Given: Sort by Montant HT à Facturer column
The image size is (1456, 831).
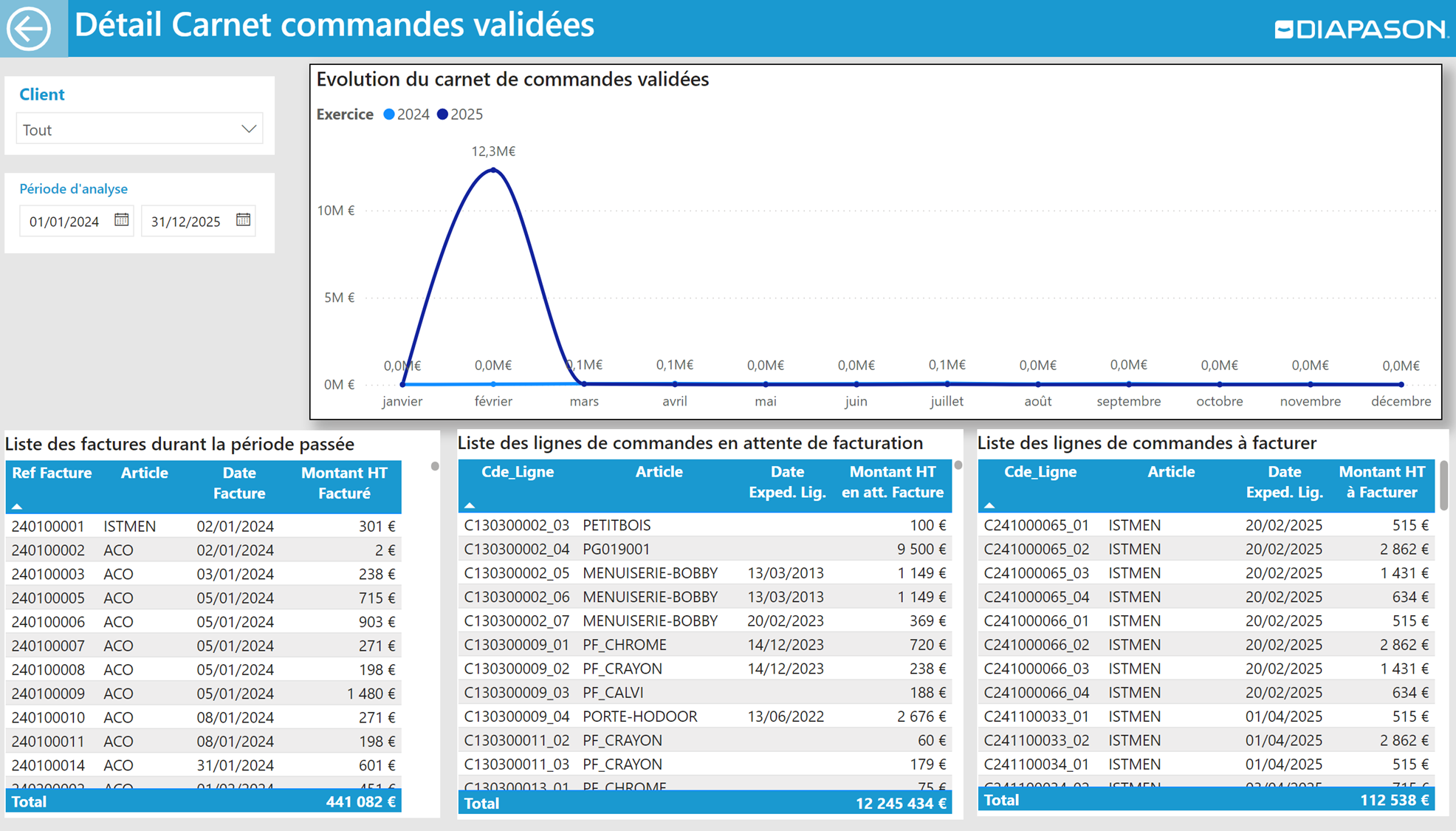Looking at the screenshot, I should coord(1381,482).
